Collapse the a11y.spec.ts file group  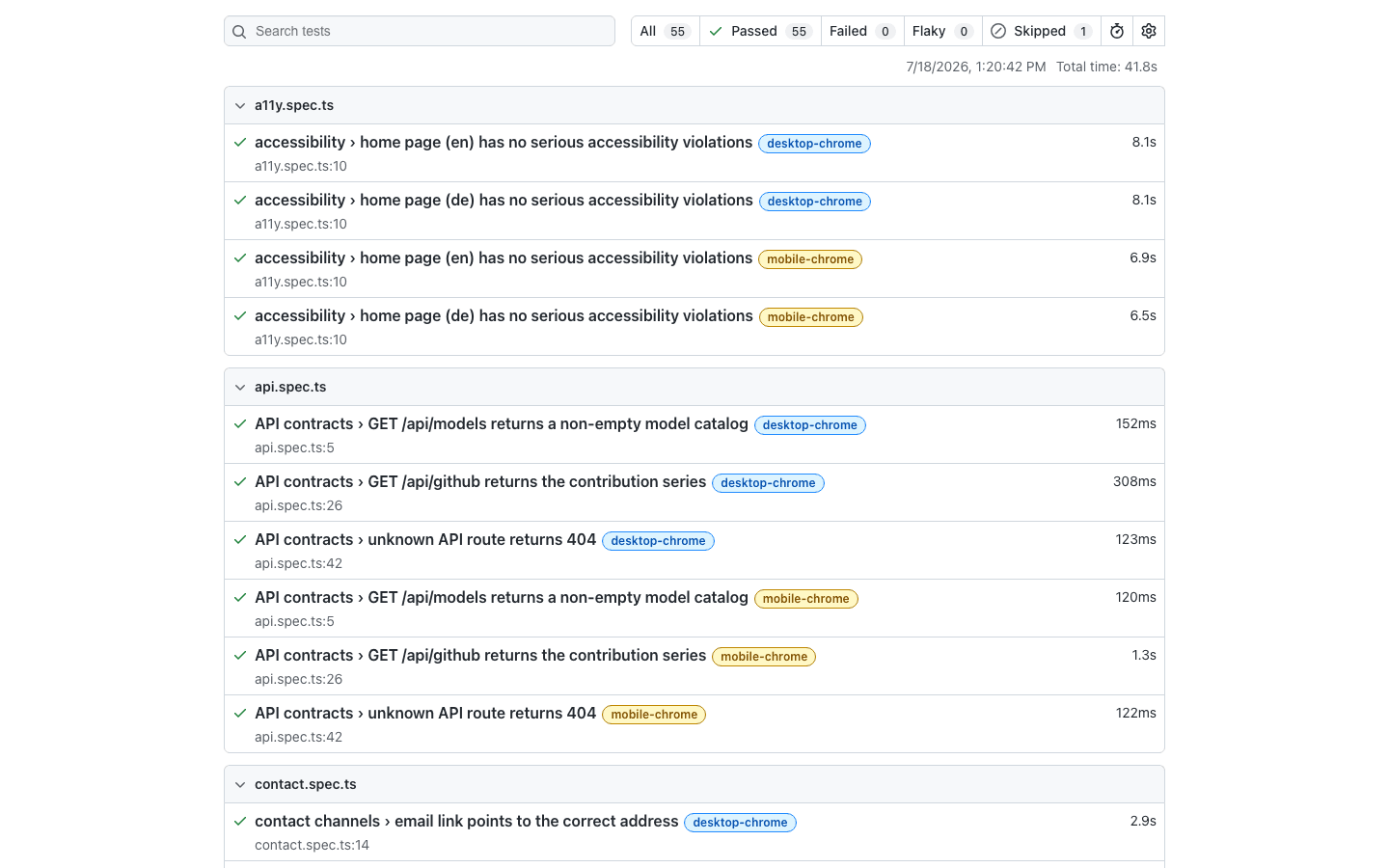click(694, 105)
